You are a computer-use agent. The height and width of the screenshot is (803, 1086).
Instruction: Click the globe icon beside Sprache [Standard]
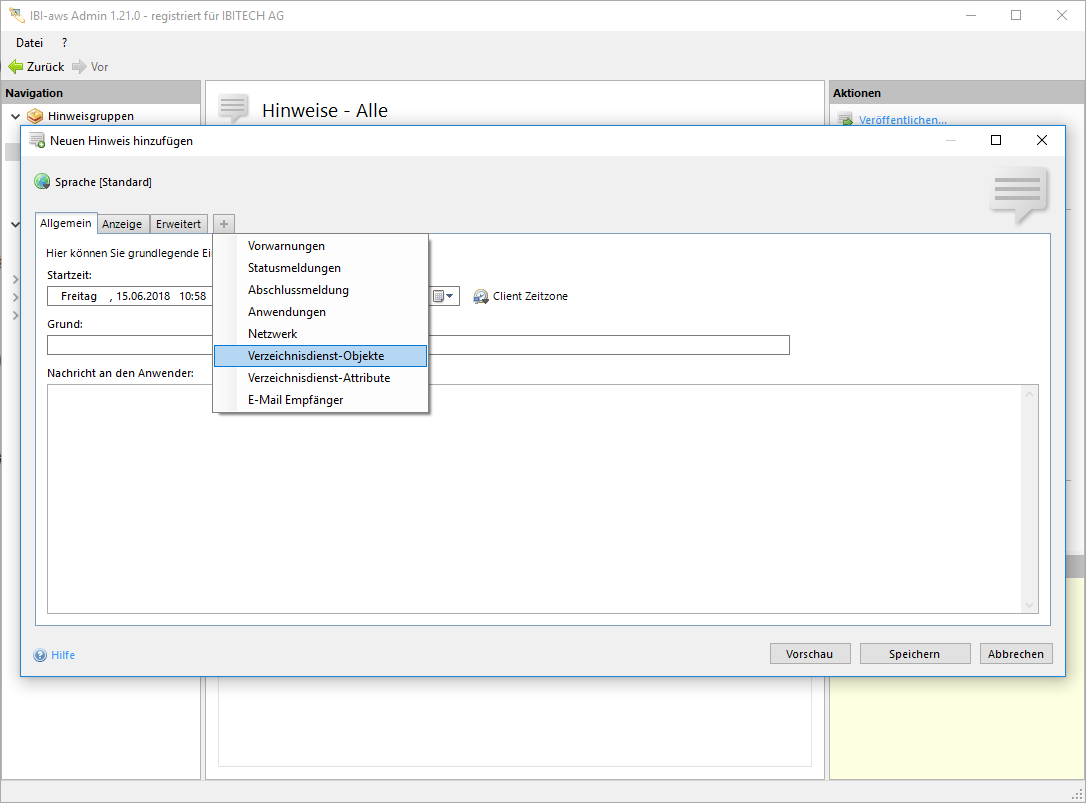(42, 182)
